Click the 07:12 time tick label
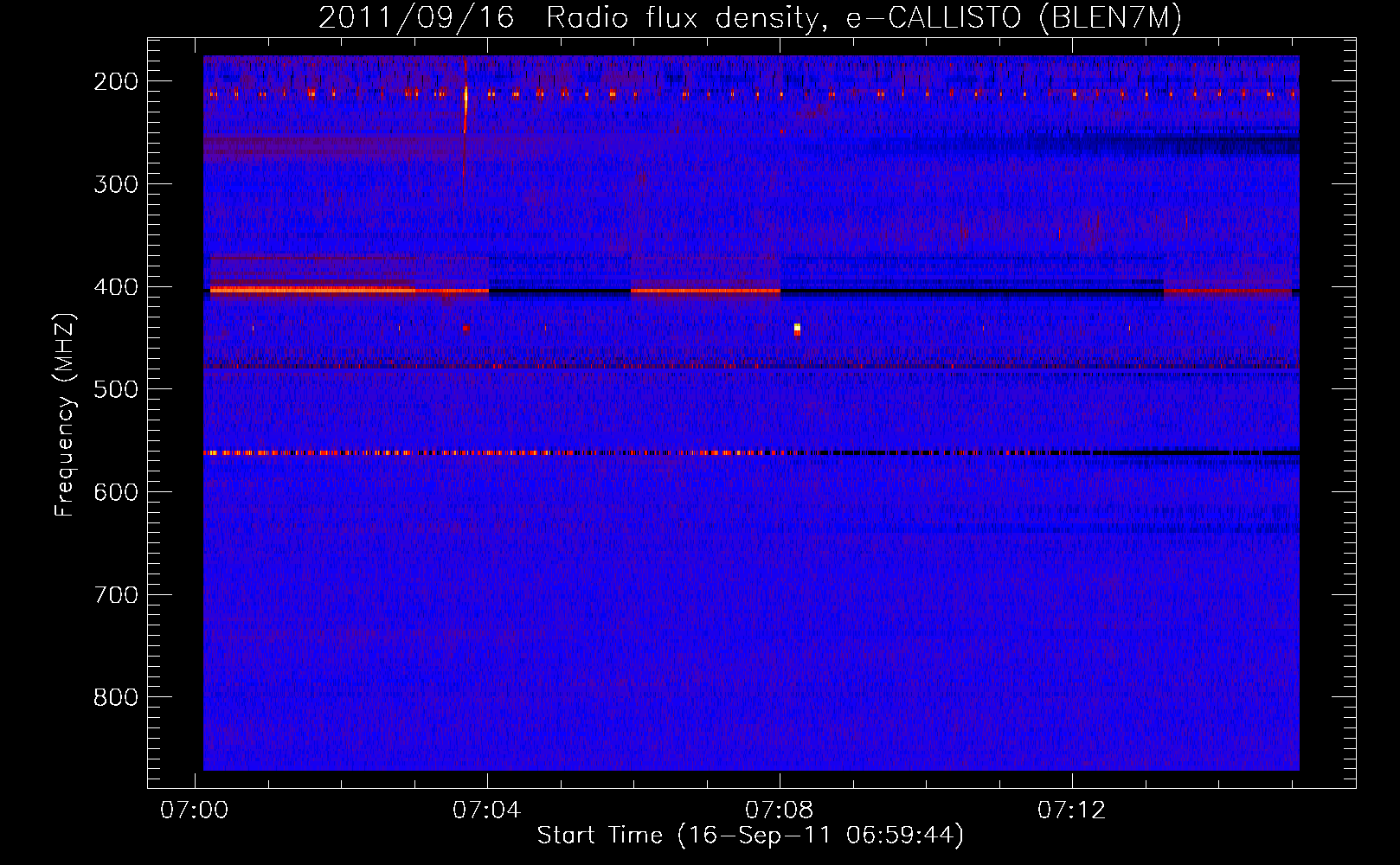Screen dimensions: 1400x865 (x=1072, y=811)
